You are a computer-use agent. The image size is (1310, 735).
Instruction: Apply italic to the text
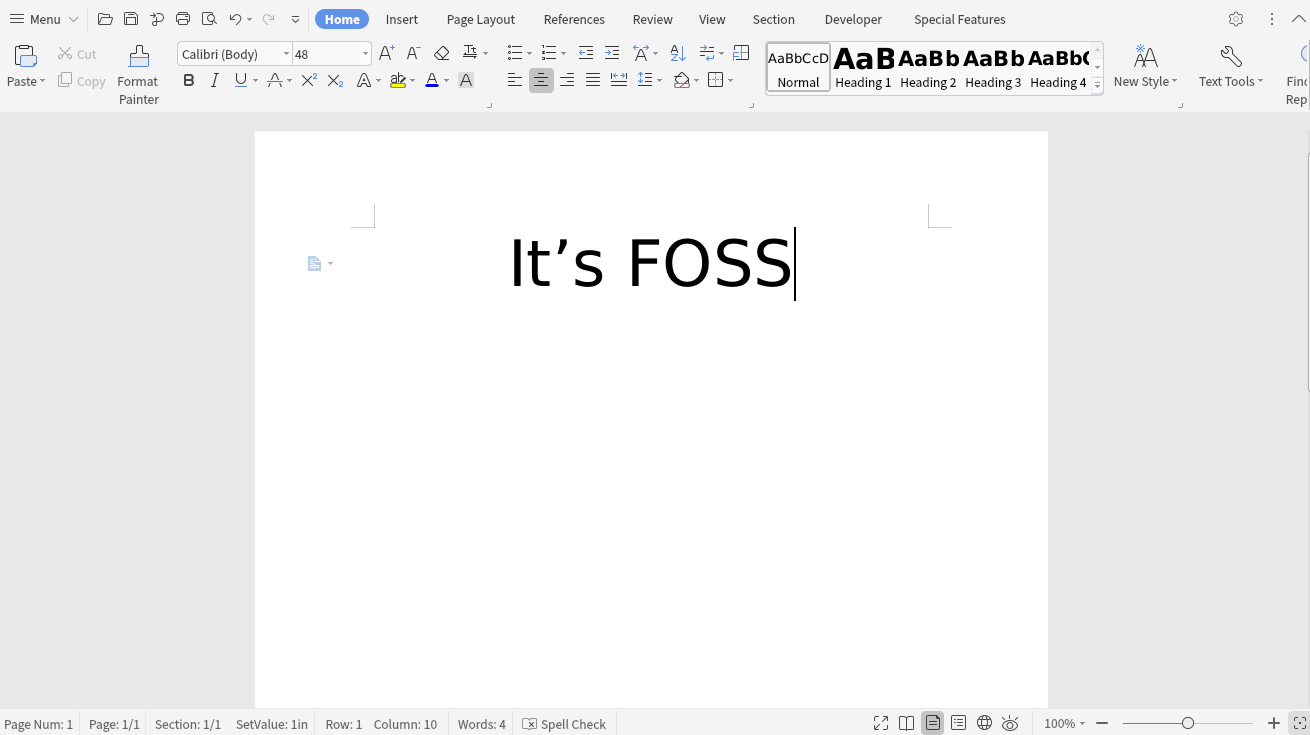pos(214,80)
